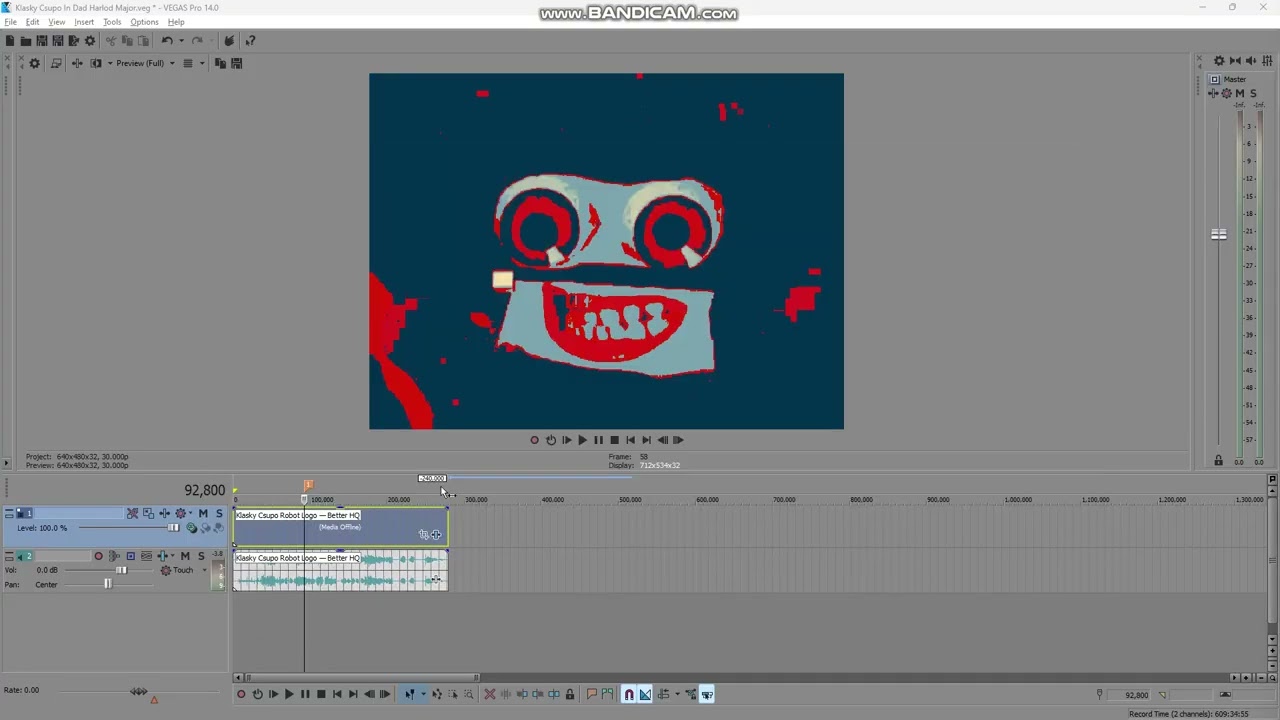Open Preview (Full) quality dropdown

145,63
